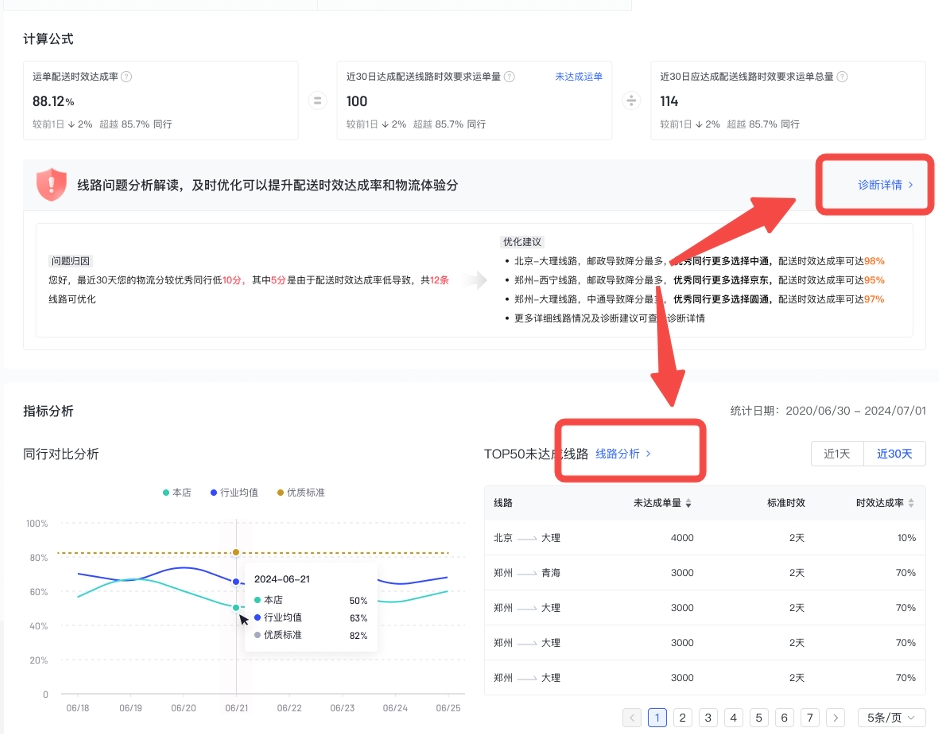Toggle 行业均值 legend series
Viewport: 939px width, 734px height.
(x=234, y=493)
